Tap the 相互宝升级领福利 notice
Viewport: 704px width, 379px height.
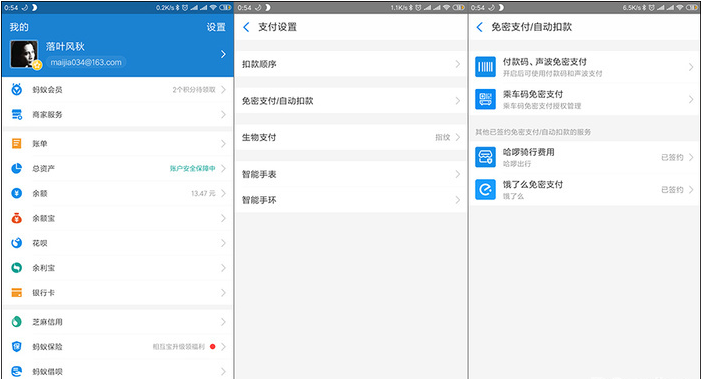tap(178, 347)
